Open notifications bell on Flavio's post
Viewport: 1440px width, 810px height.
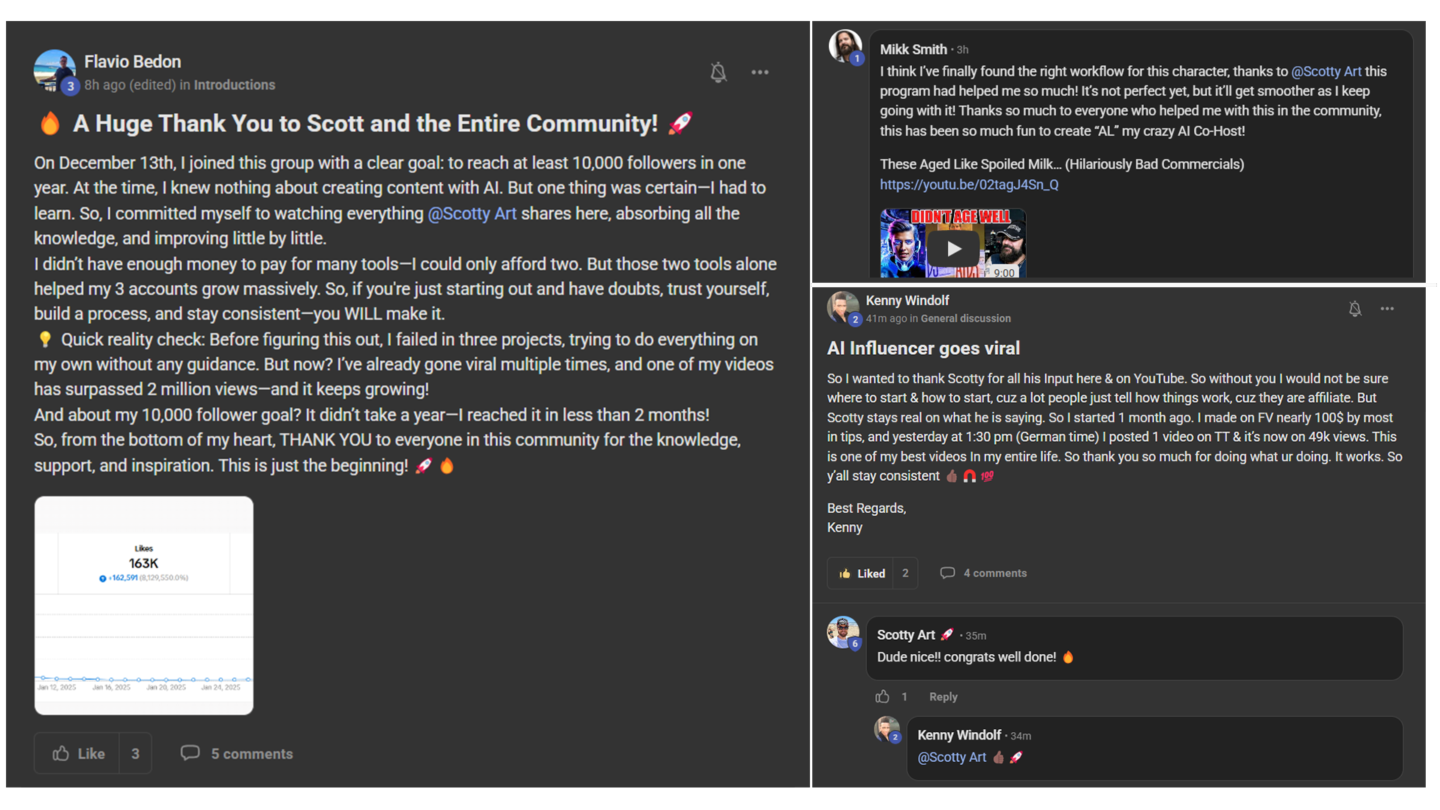718,72
